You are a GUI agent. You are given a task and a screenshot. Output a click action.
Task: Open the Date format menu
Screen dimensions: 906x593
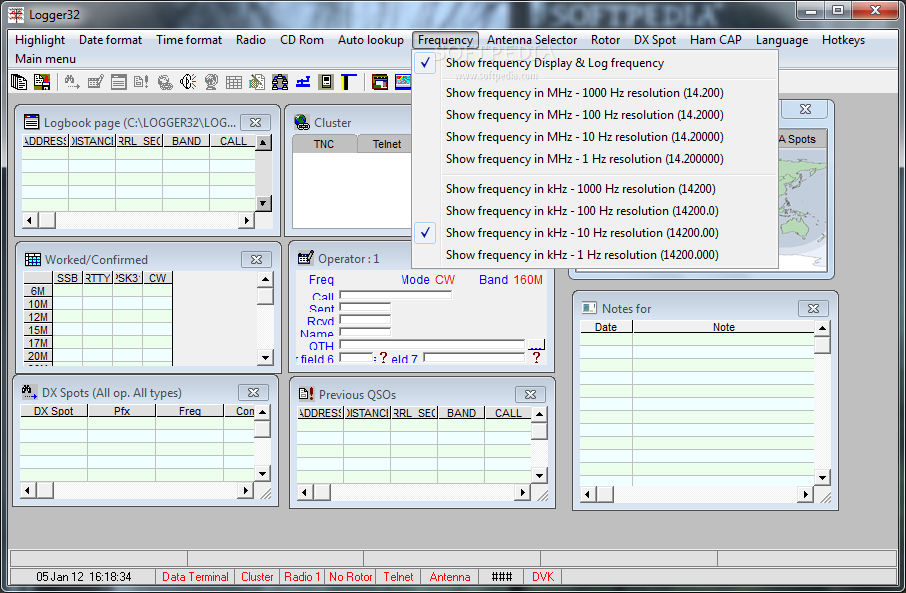click(x=110, y=40)
